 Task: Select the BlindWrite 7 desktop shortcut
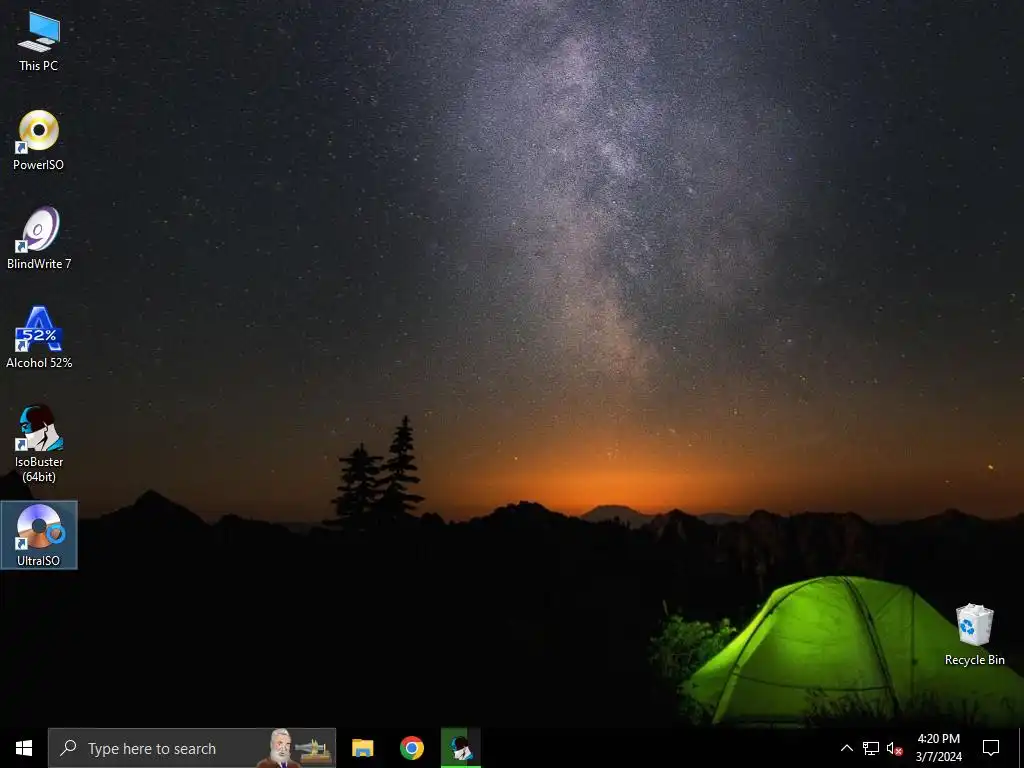pyautogui.click(x=39, y=238)
